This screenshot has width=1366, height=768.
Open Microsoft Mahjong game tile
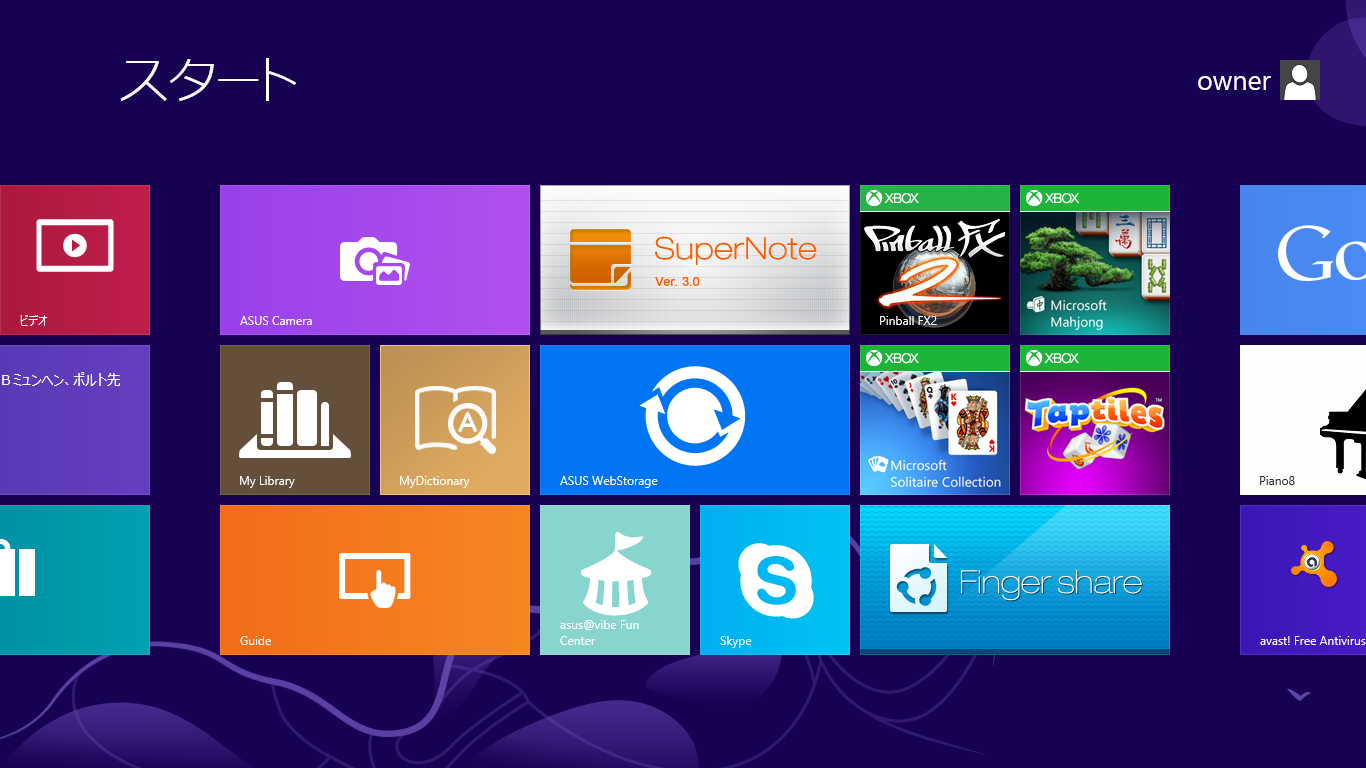(1095, 260)
